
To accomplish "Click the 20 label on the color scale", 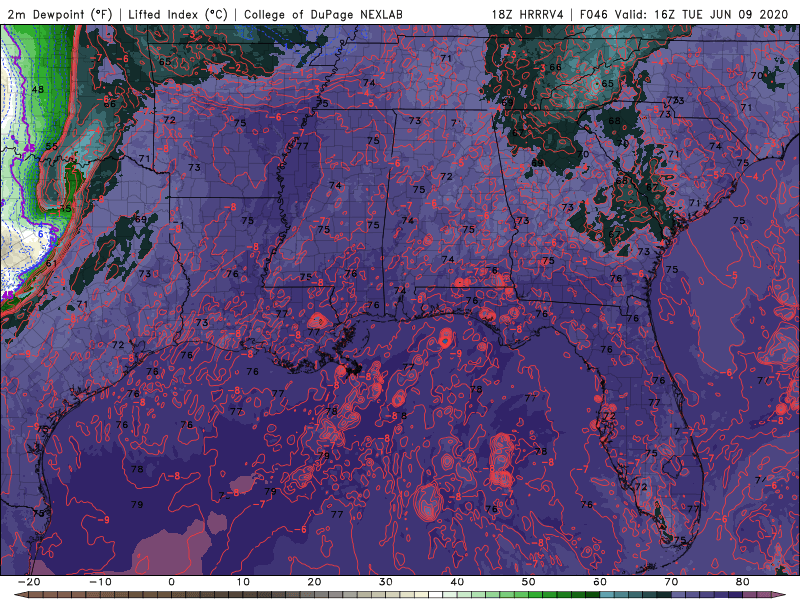I will click(x=314, y=582).
